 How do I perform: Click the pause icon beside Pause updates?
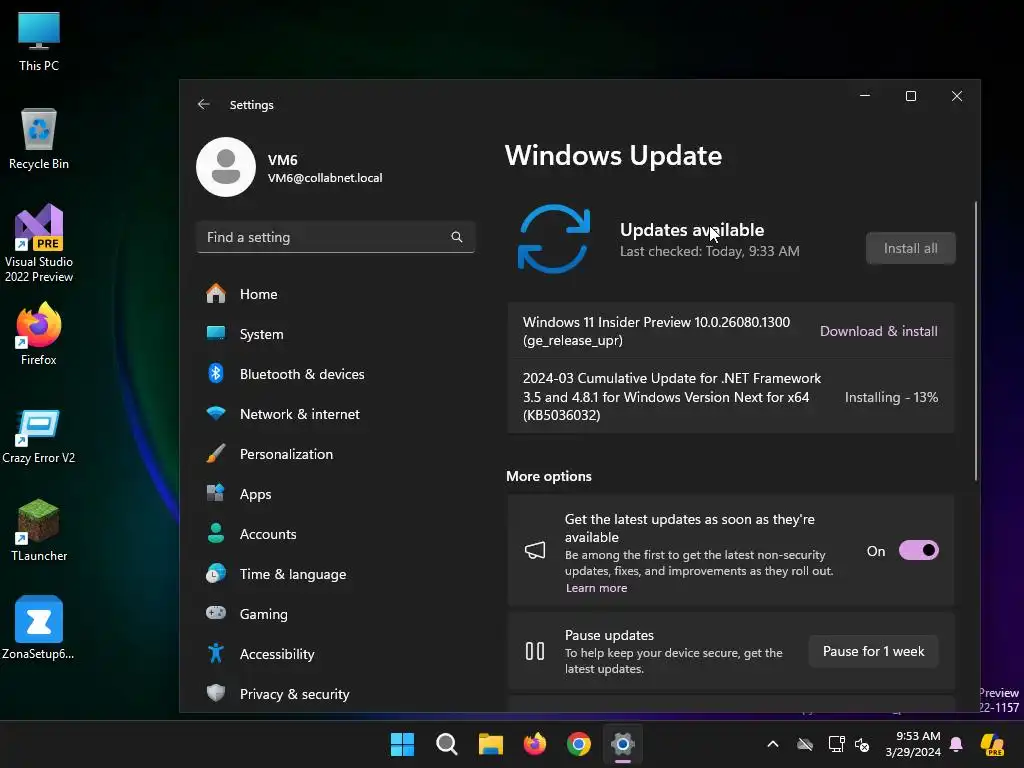click(x=535, y=651)
